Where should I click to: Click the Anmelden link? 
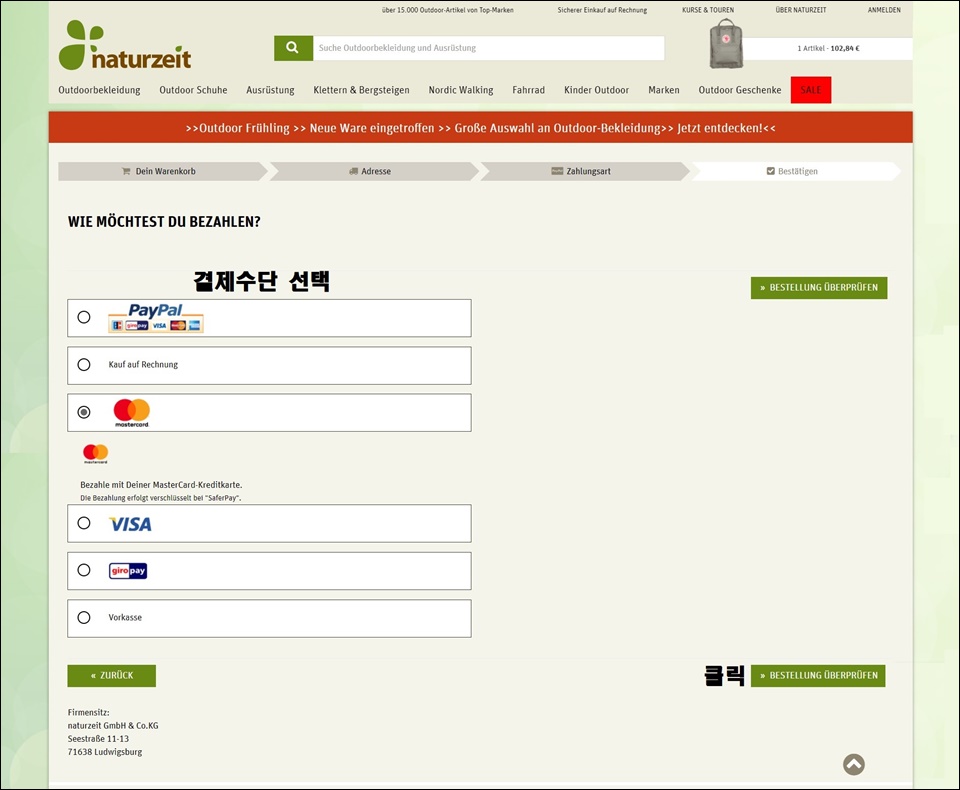tap(884, 10)
